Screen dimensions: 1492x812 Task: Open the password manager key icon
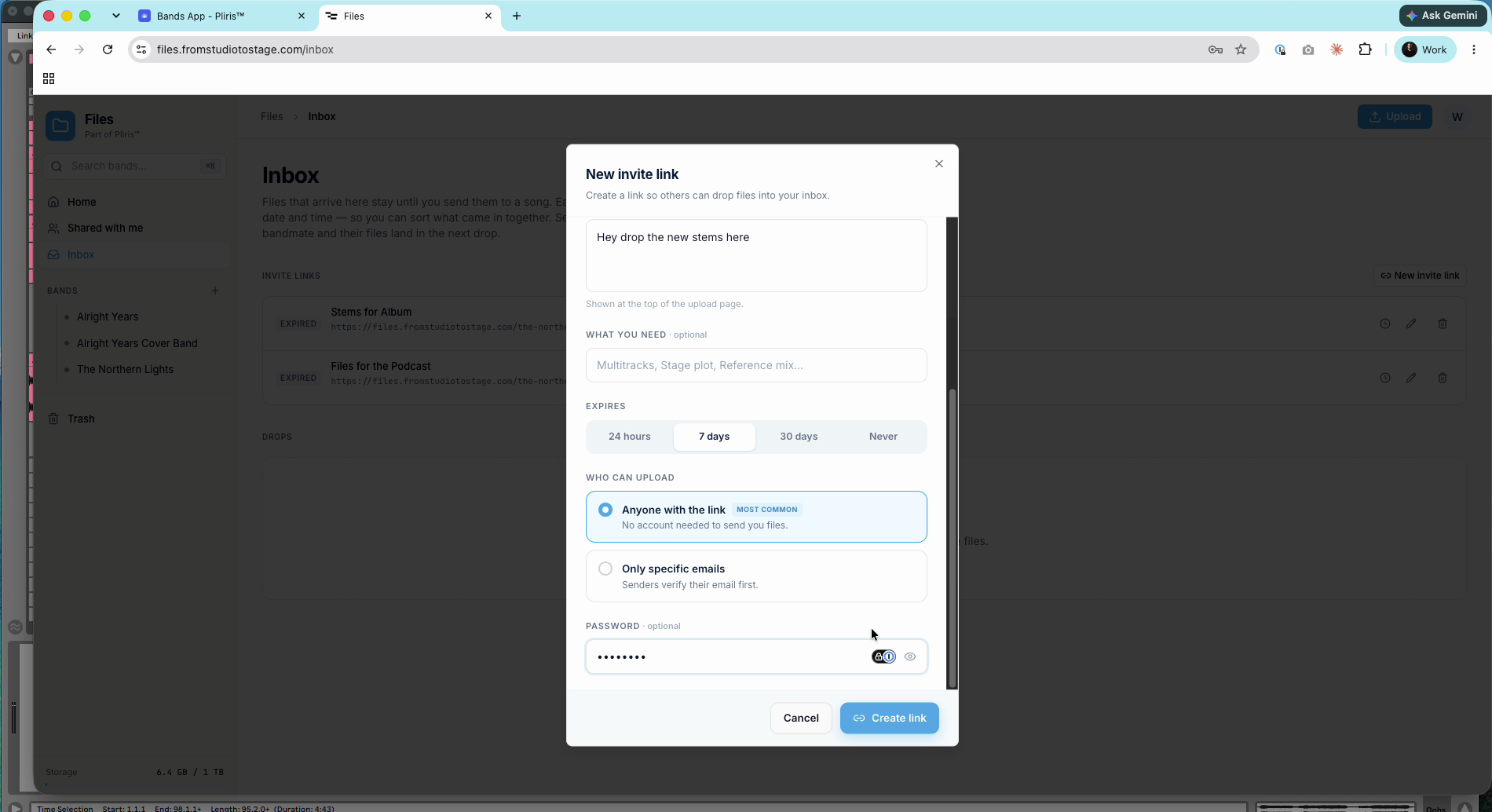coord(1216,49)
